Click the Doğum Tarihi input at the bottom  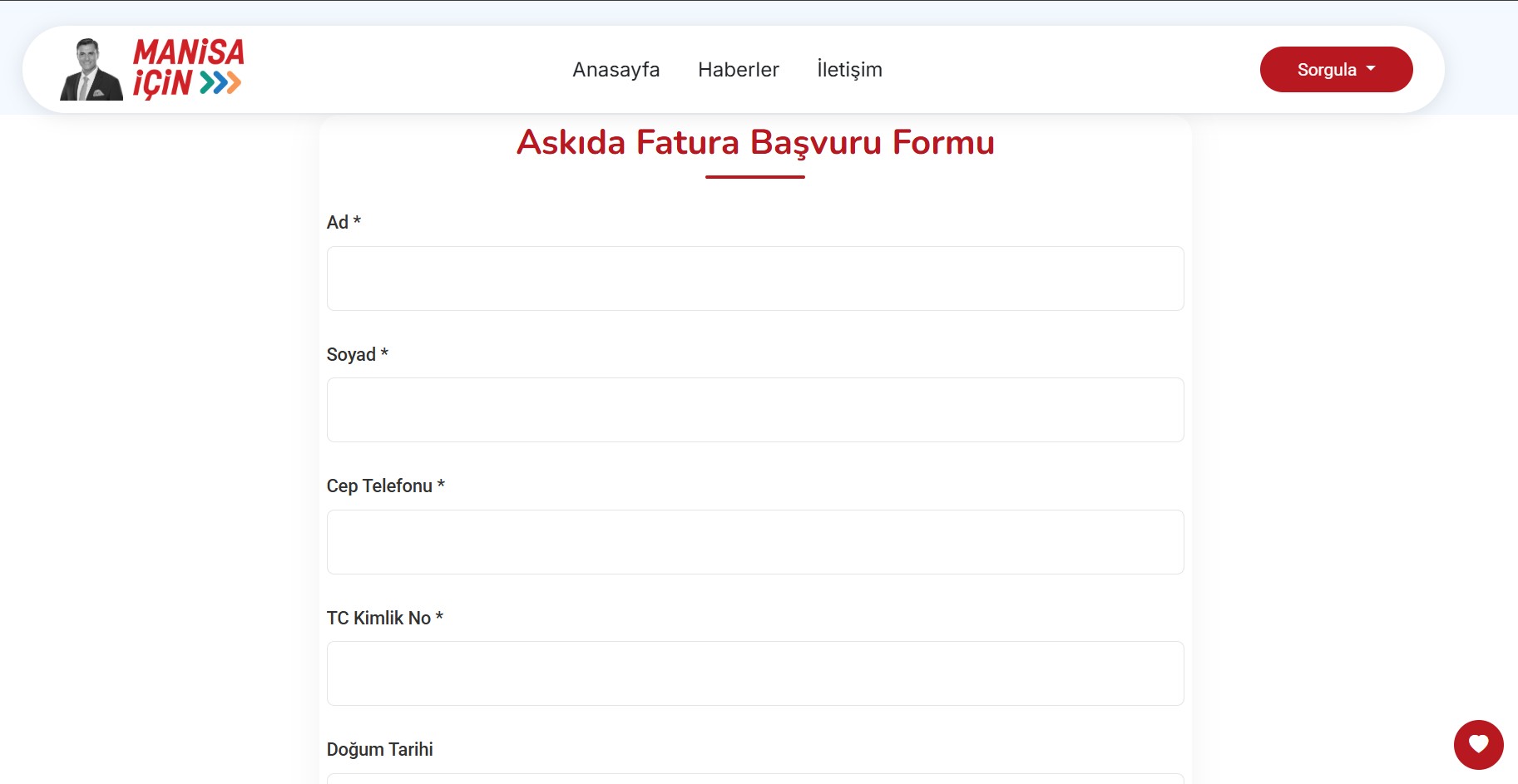point(754,778)
